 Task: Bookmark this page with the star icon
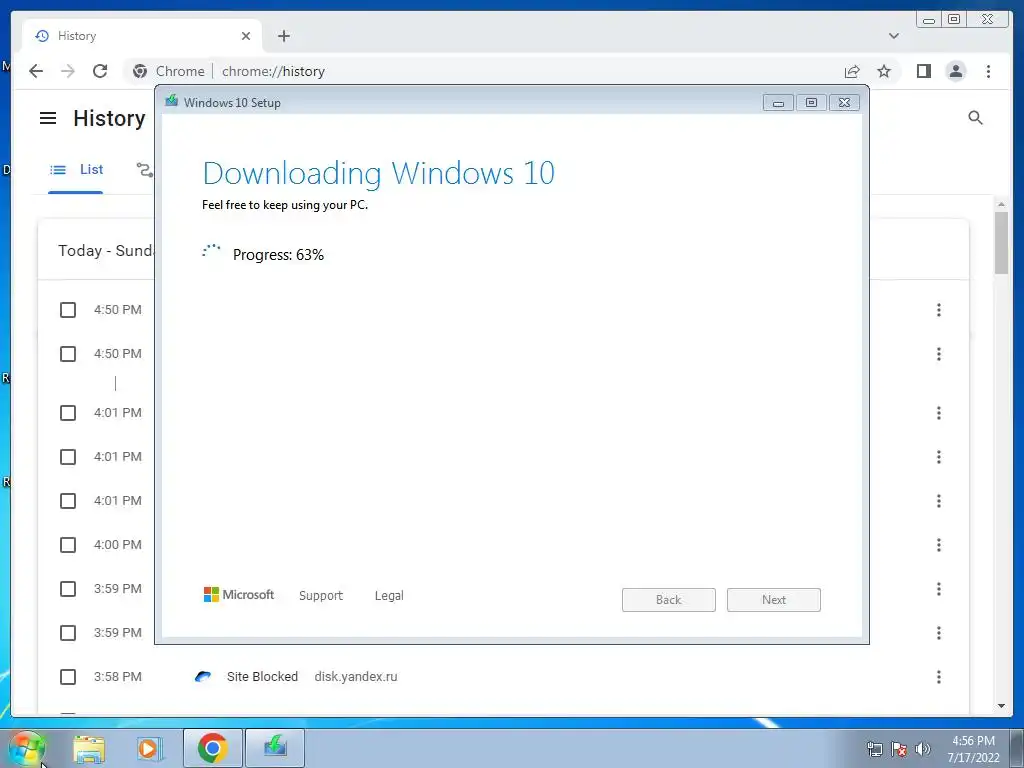pyautogui.click(x=884, y=71)
